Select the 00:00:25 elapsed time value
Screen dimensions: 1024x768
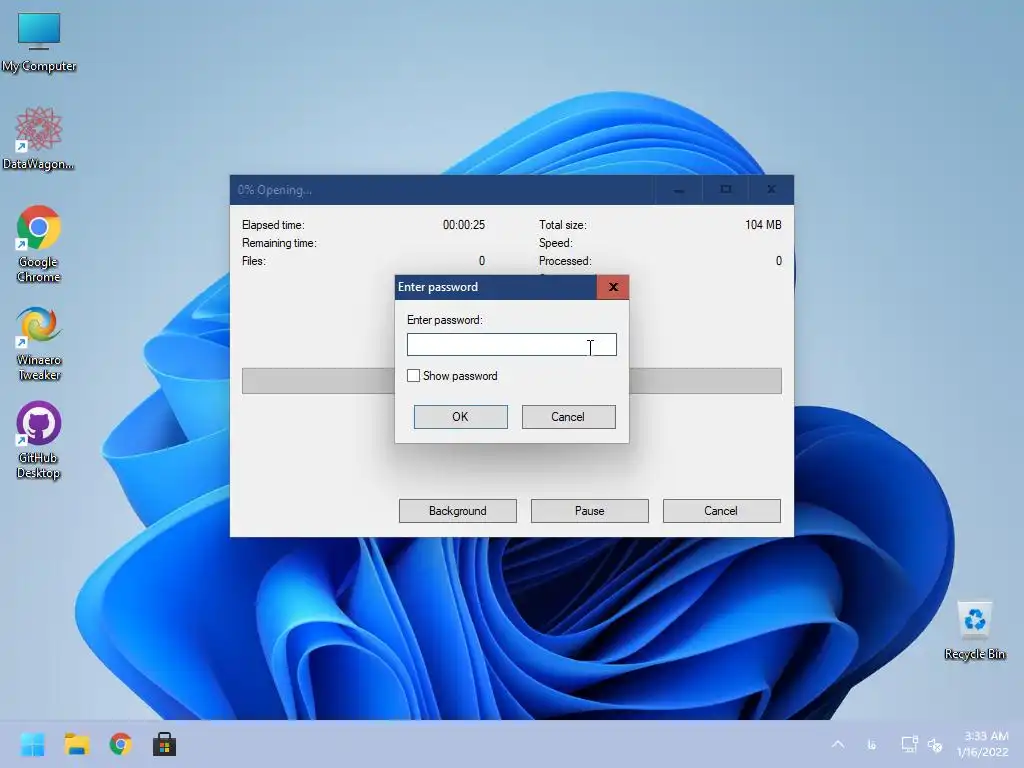[x=464, y=225]
